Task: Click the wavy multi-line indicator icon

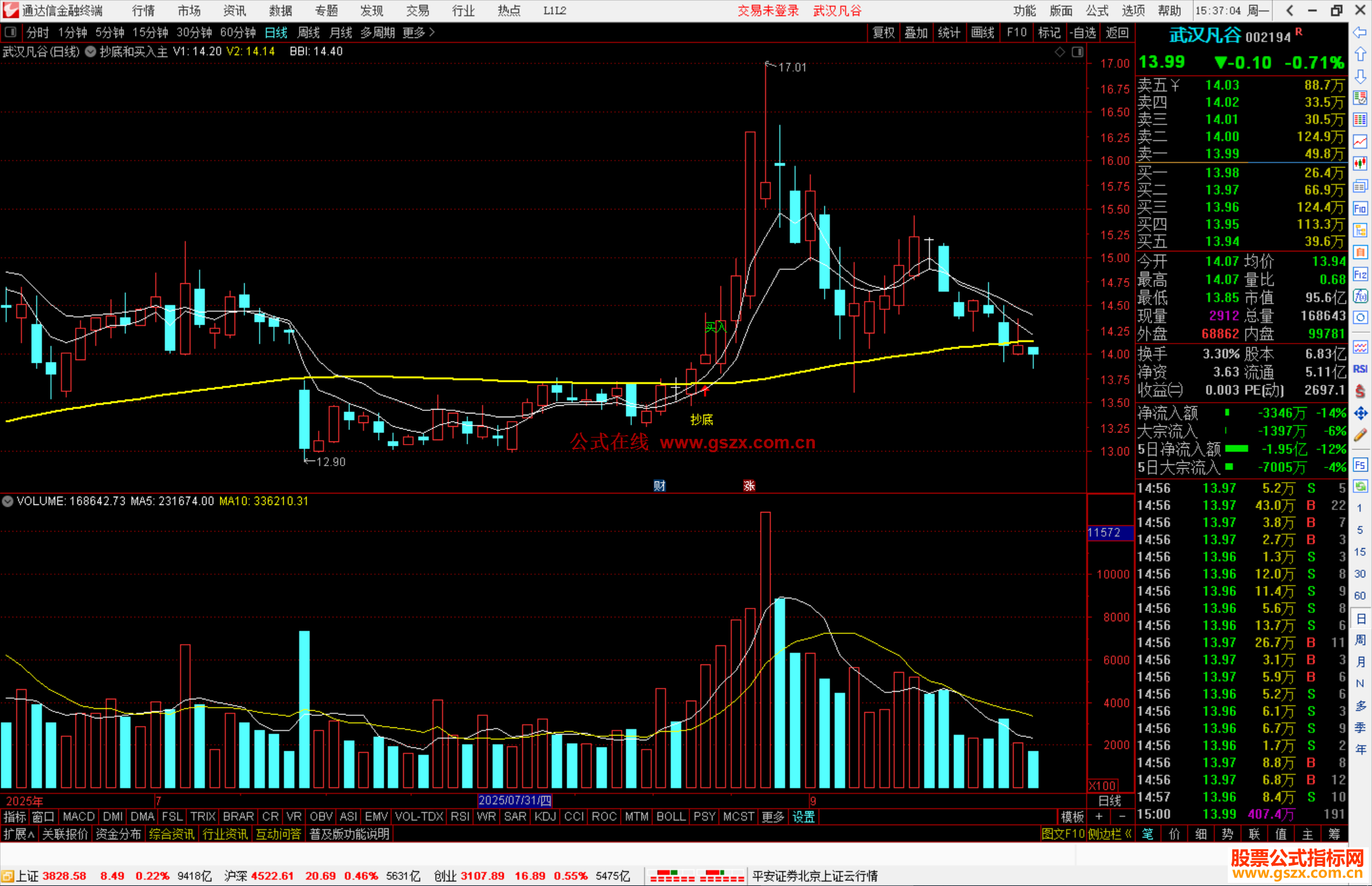Action: pyautogui.click(x=1360, y=347)
